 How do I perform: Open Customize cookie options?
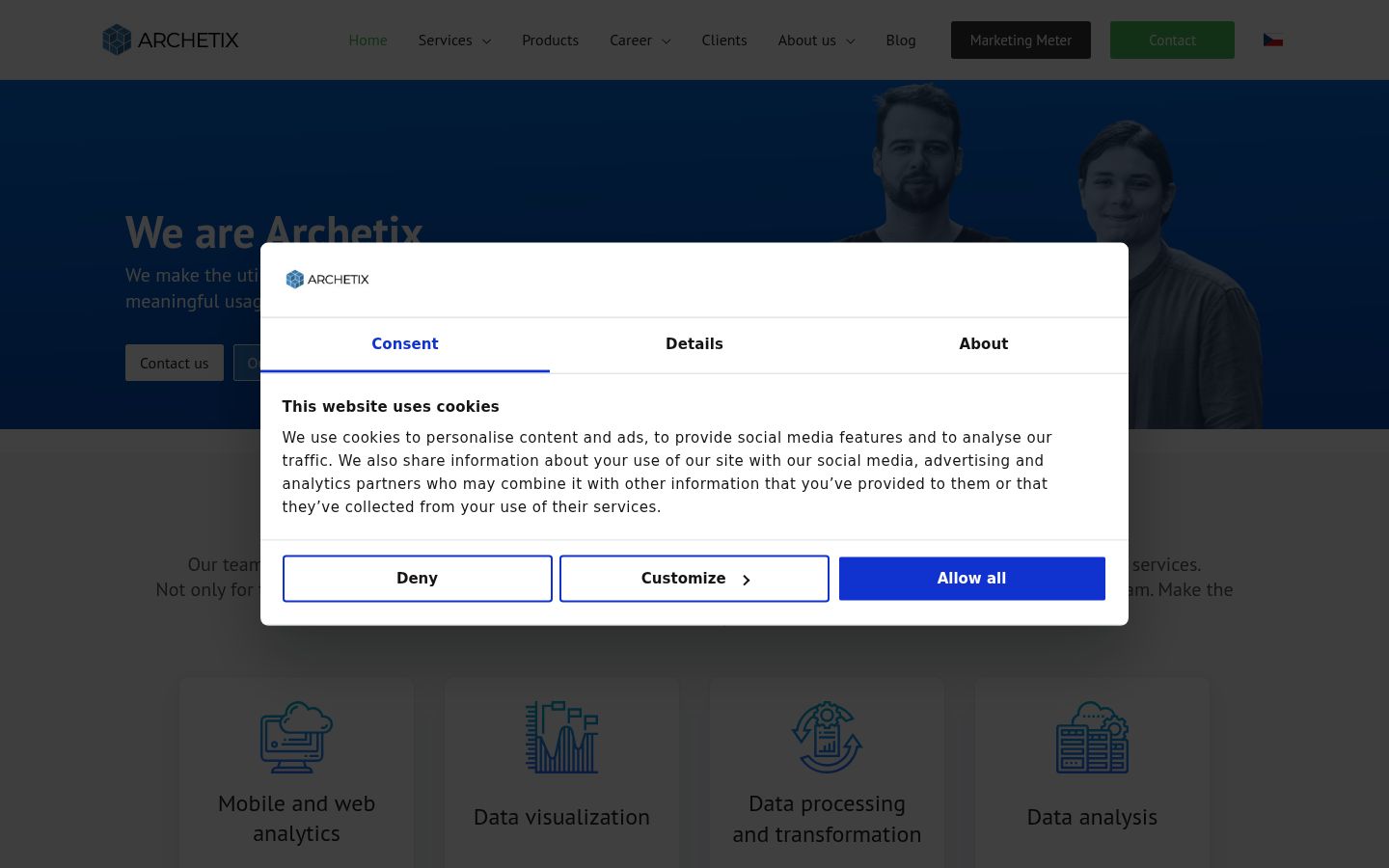tap(694, 579)
